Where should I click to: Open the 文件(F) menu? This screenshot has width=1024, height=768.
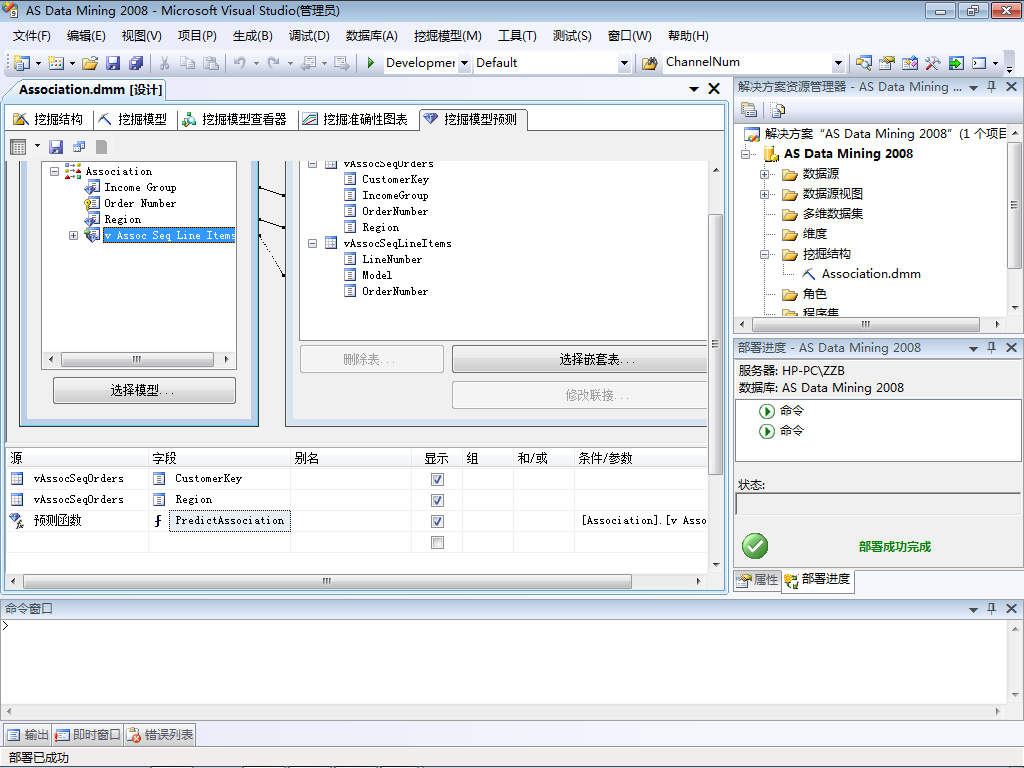coord(31,36)
